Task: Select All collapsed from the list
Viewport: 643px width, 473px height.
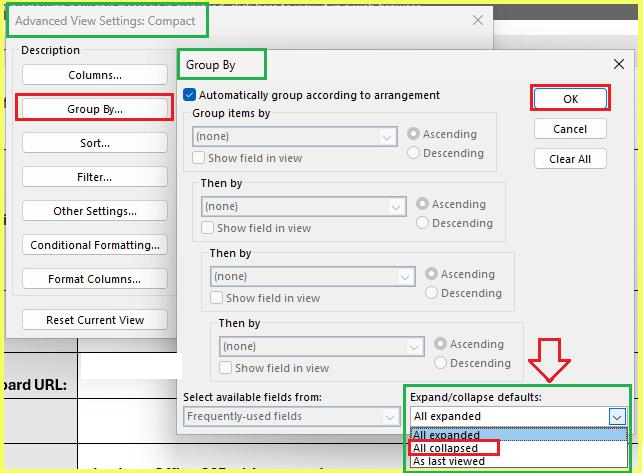Action: pyautogui.click(x=445, y=448)
